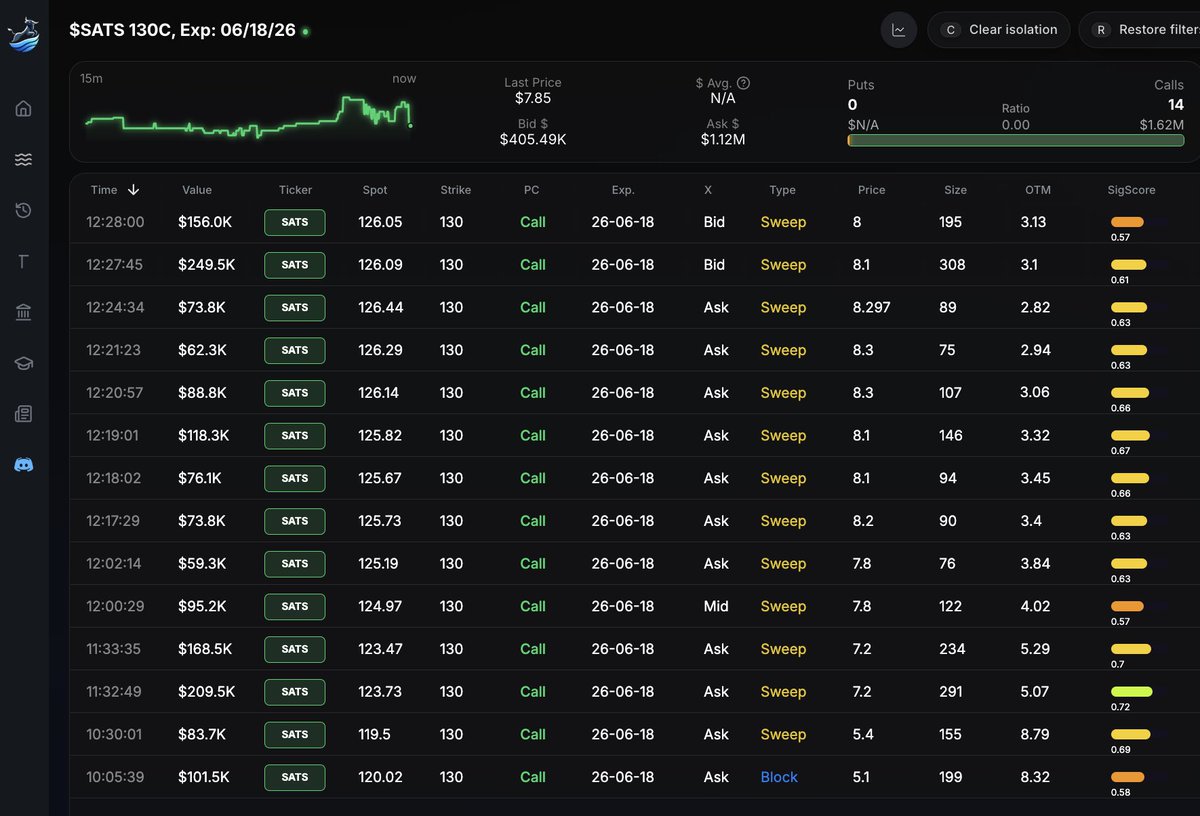
Task: Click SATS ticker badge in 11:32:49 row
Action: point(295,692)
